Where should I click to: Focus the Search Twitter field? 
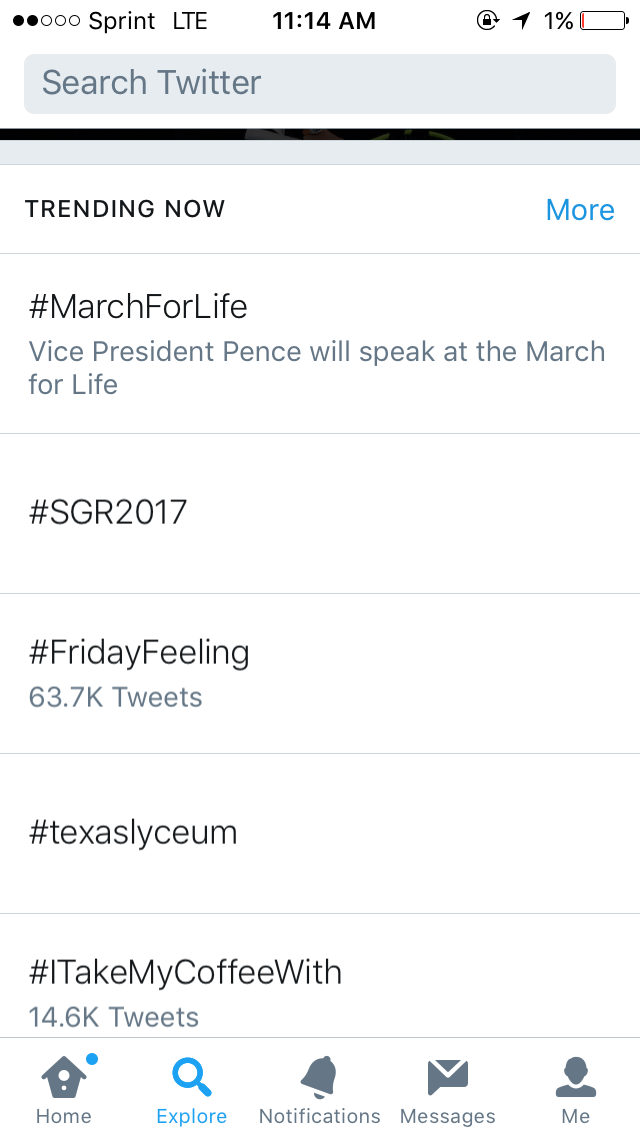pos(320,83)
